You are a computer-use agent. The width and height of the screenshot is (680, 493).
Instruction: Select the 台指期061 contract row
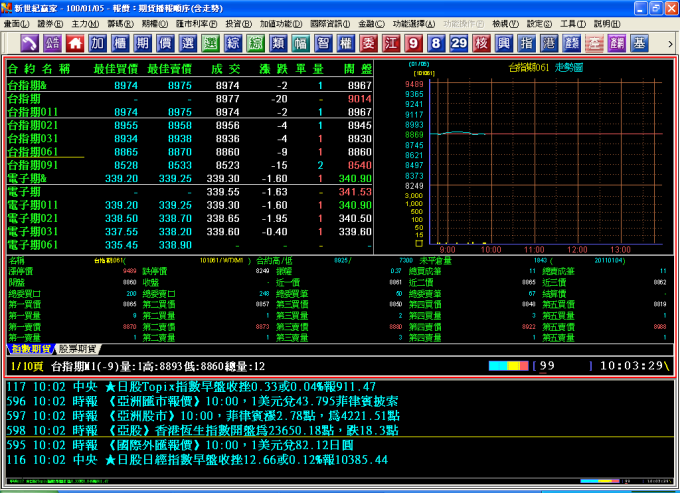pyautogui.click(x=190, y=152)
